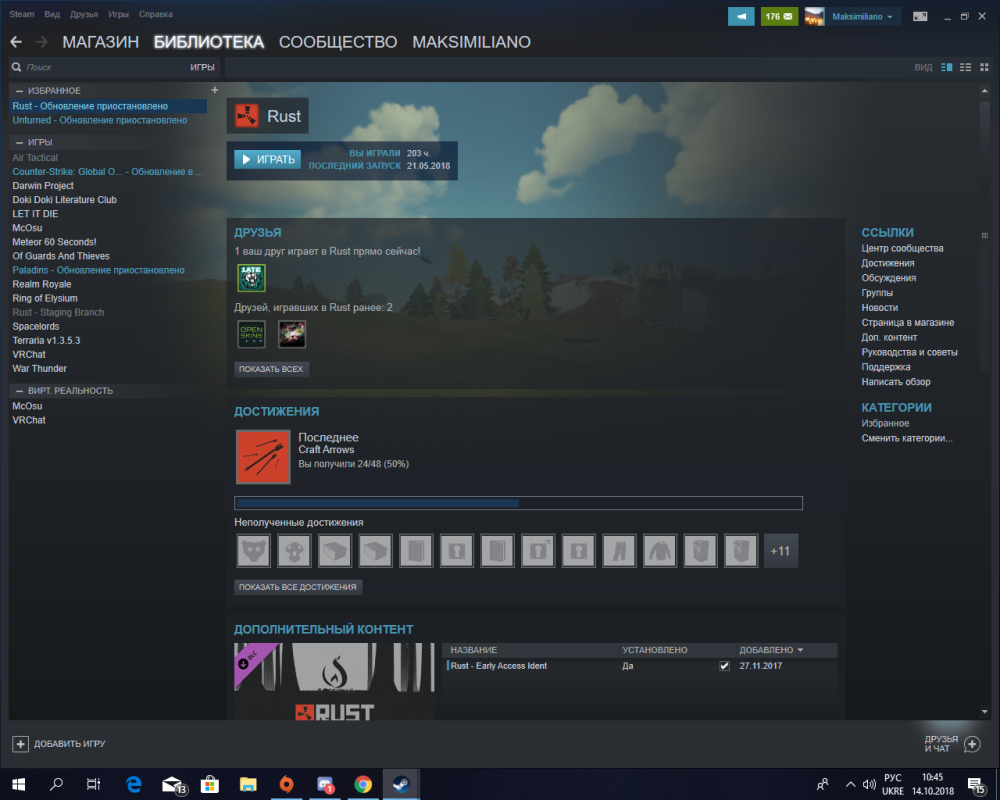
Task: Switch to the МАГАЗИН tab
Action: click(x=101, y=42)
